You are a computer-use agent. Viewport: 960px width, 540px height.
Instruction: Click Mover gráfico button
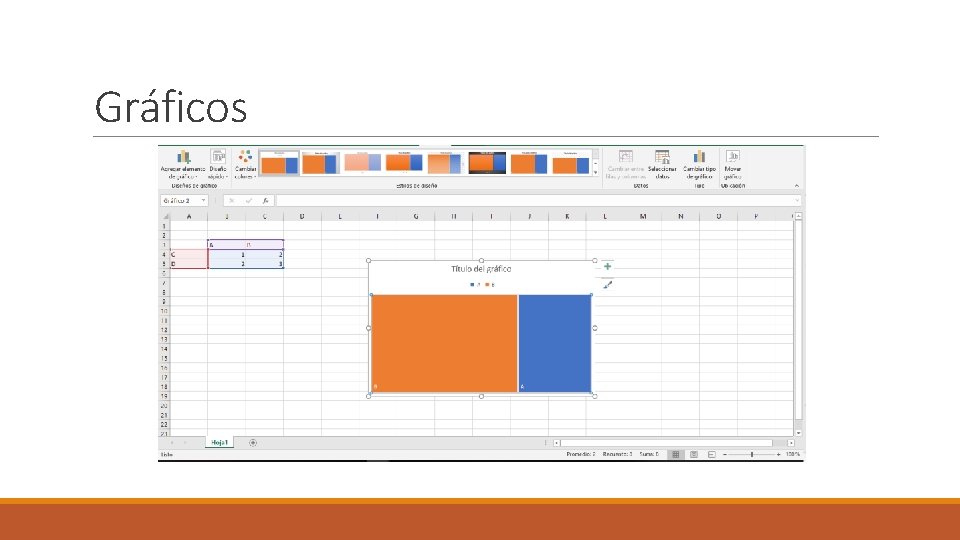(733, 165)
